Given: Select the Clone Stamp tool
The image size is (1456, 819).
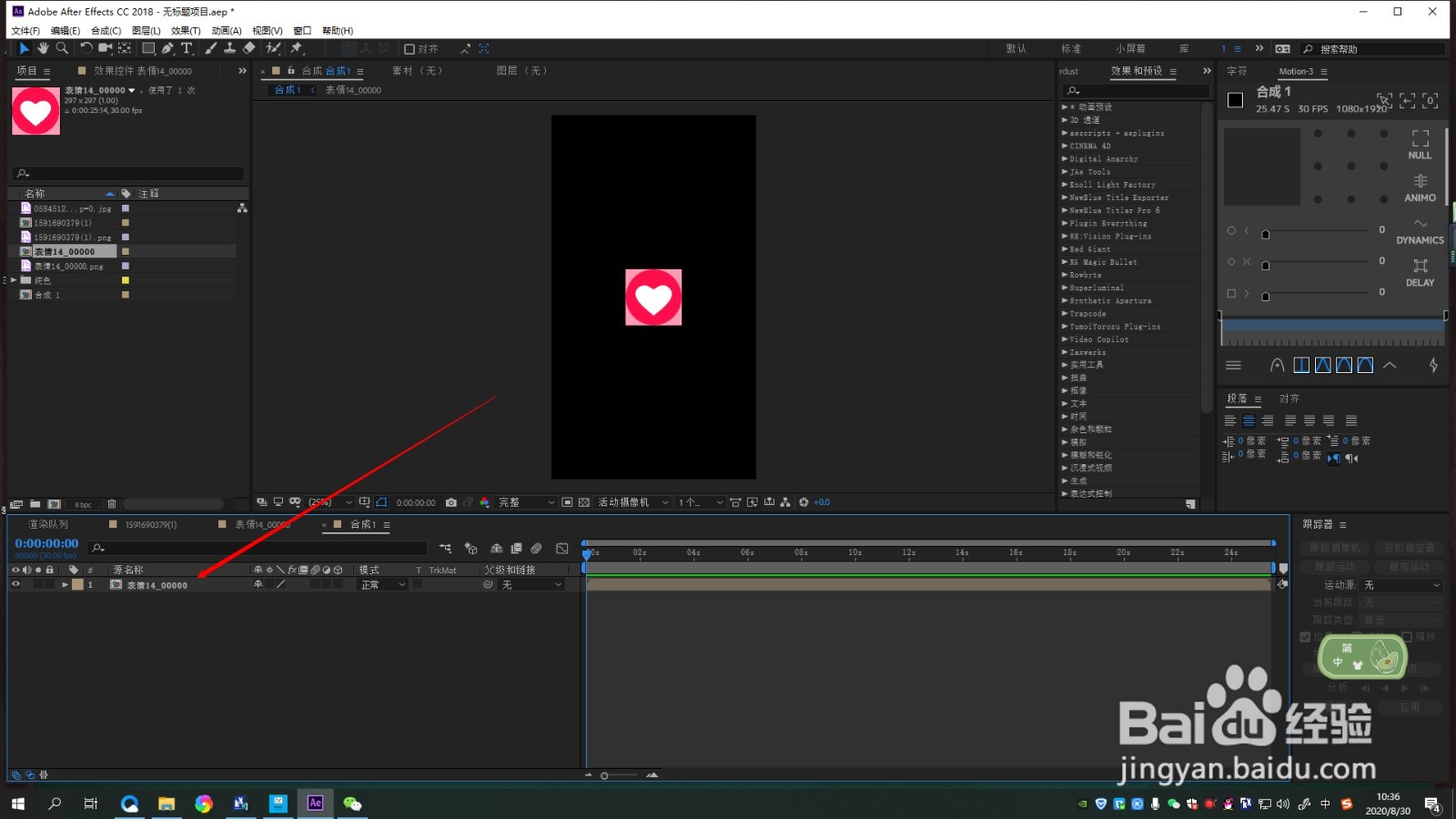Looking at the screenshot, I should (x=230, y=48).
